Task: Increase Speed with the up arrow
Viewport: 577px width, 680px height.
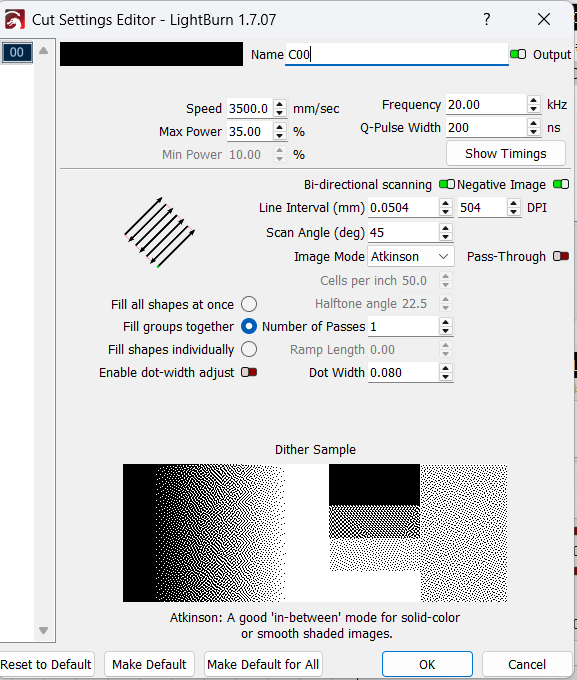Action: pos(280,104)
